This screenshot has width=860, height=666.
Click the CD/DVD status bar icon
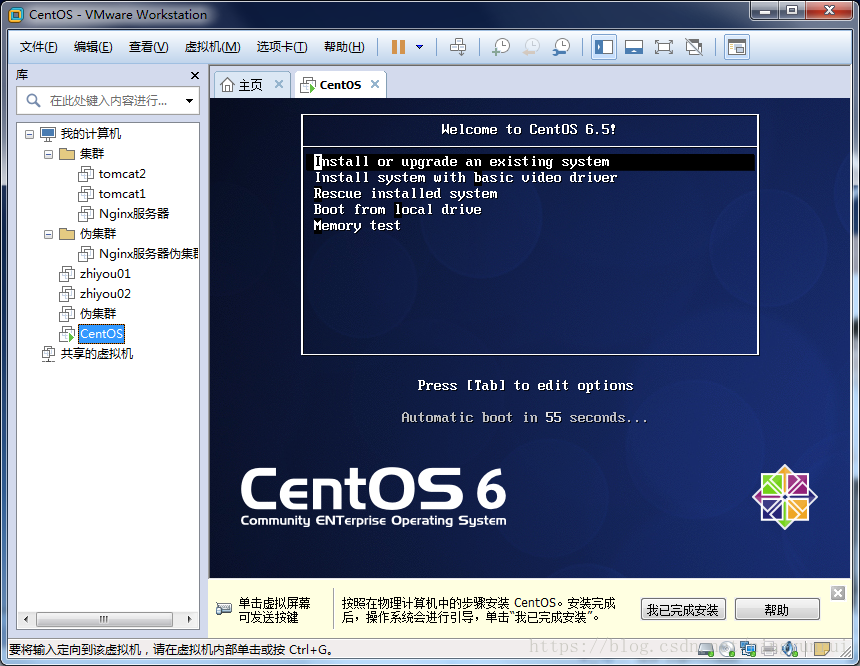[727, 650]
